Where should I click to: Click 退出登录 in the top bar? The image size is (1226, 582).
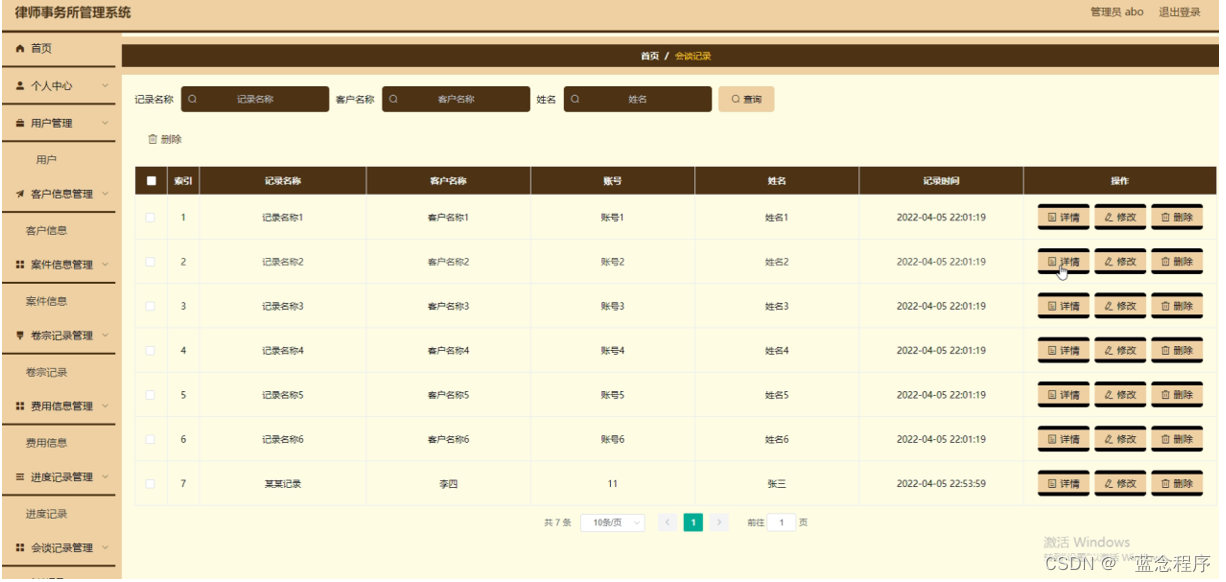(x=1179, y=12)
